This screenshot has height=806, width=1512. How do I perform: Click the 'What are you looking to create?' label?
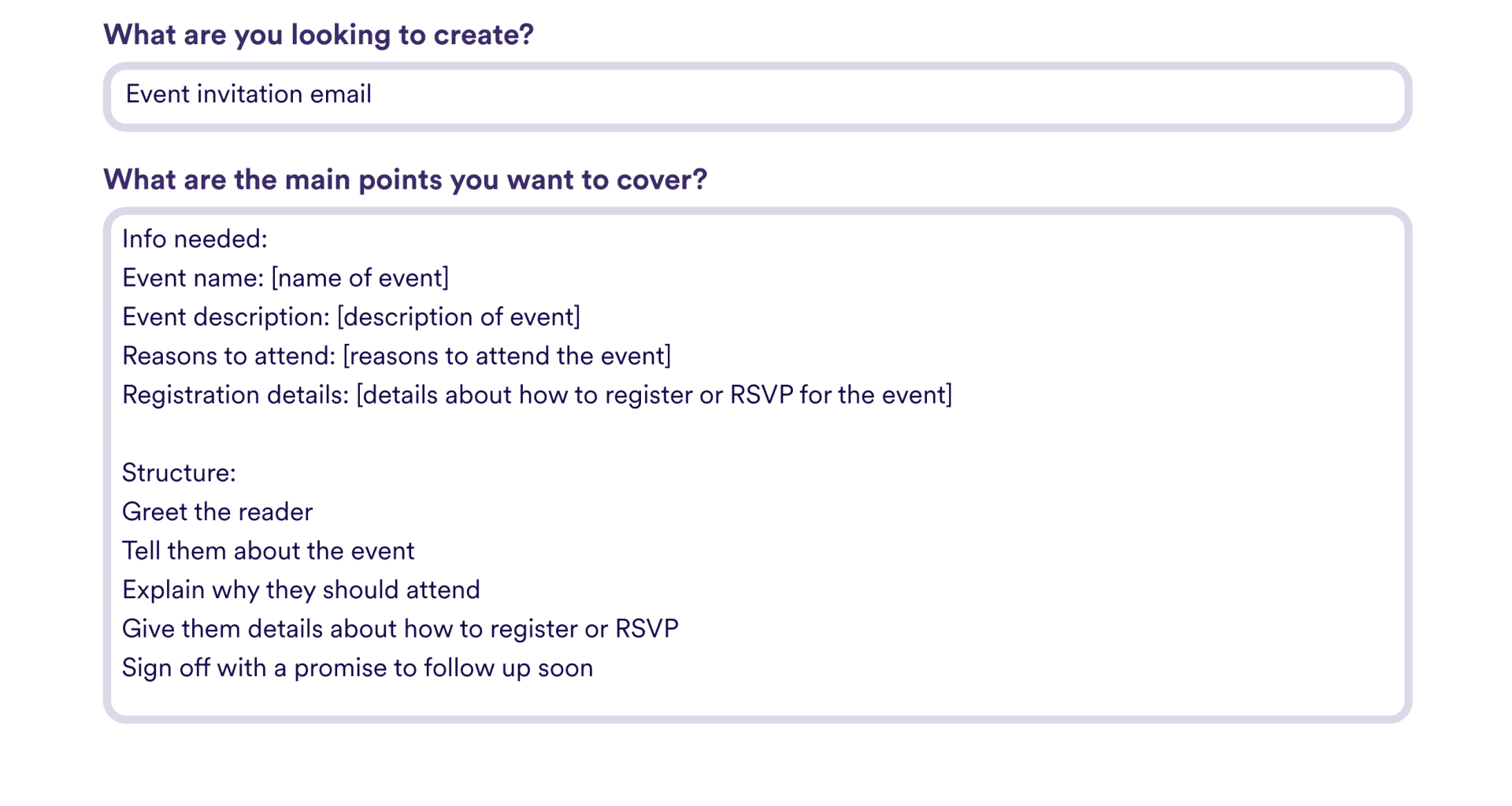[x=318, y=35]
